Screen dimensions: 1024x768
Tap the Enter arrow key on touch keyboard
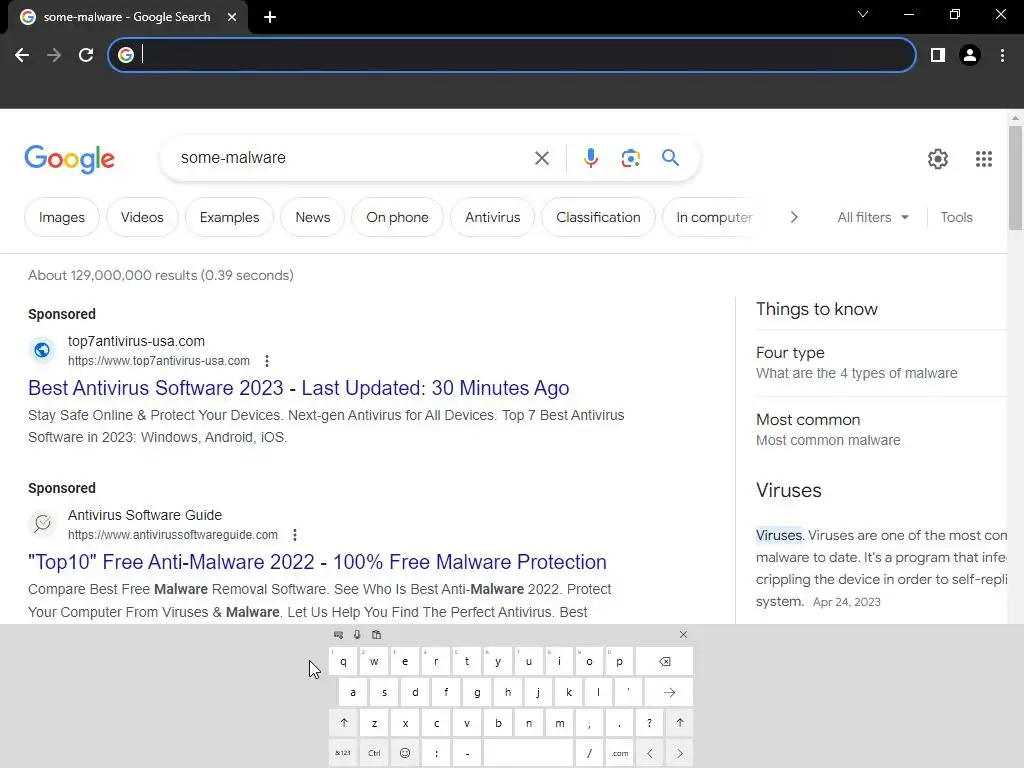click(x=669, y=692)
